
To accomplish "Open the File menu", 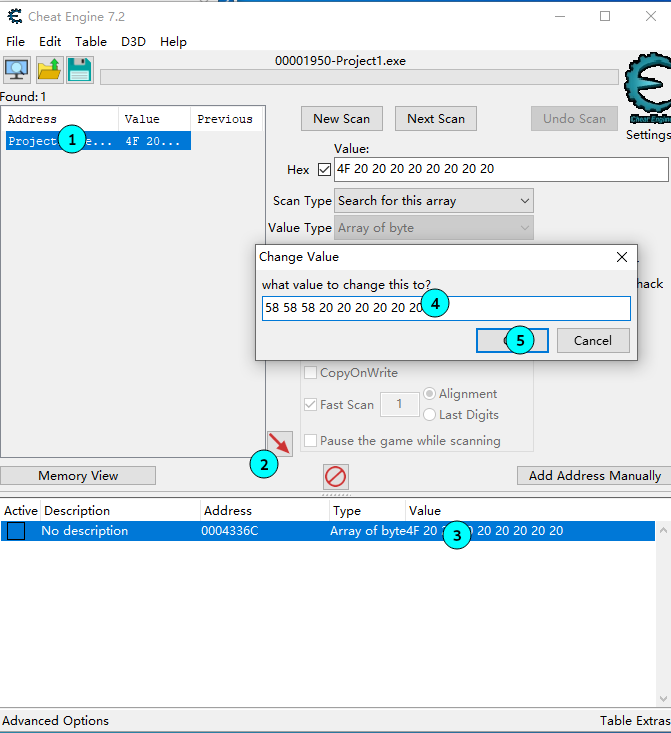I will [15, 42].
